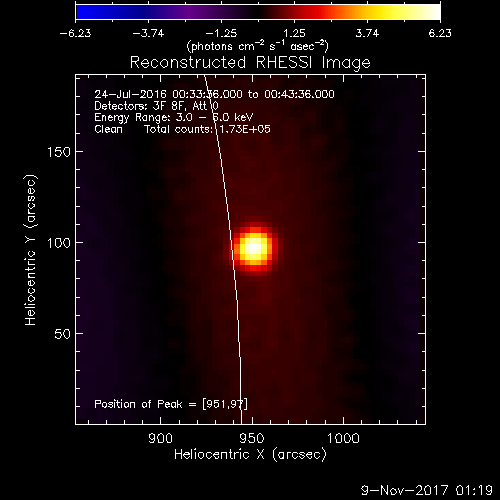Viewport: 500px width, 500px height.
Task: Click the colorbar units label
Action: [x=258, y=46]
